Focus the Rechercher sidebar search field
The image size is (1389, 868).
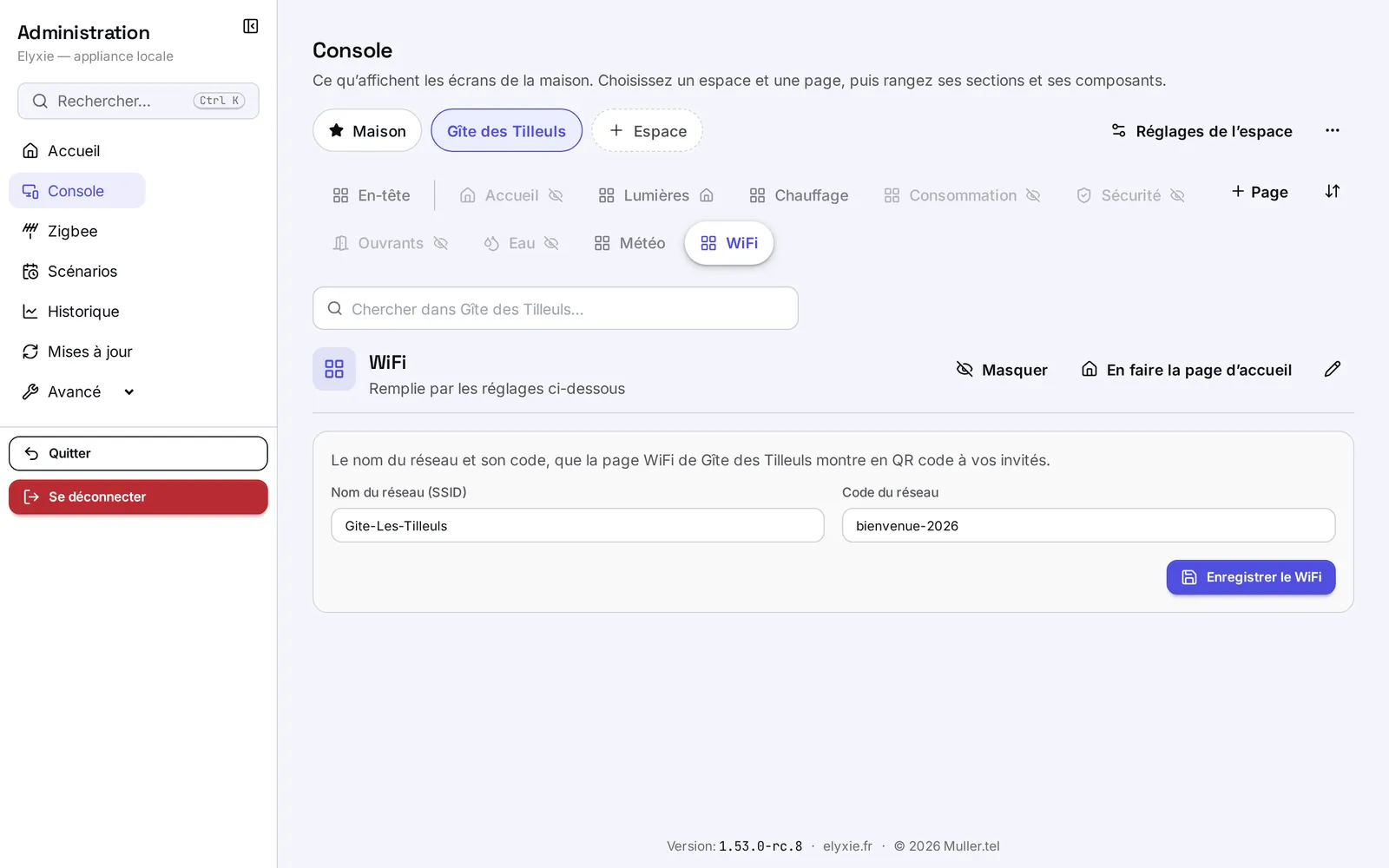tap(138, 101)
